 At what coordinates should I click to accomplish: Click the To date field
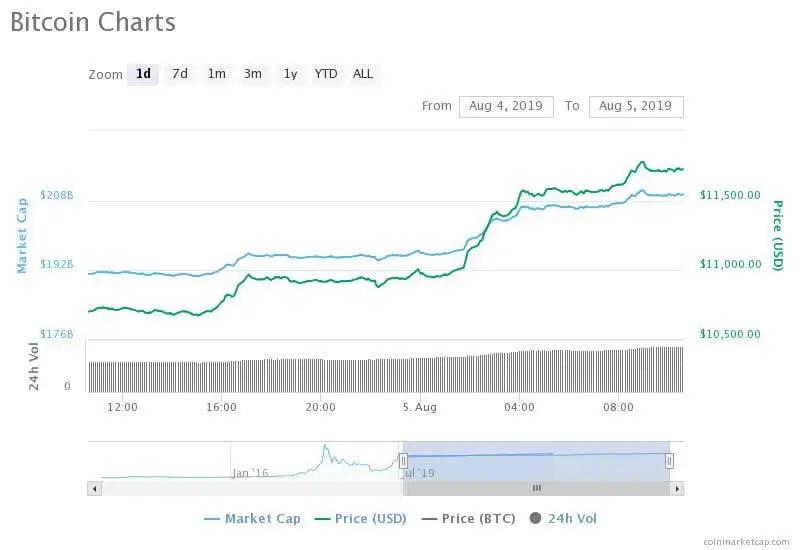pos(636,106)
